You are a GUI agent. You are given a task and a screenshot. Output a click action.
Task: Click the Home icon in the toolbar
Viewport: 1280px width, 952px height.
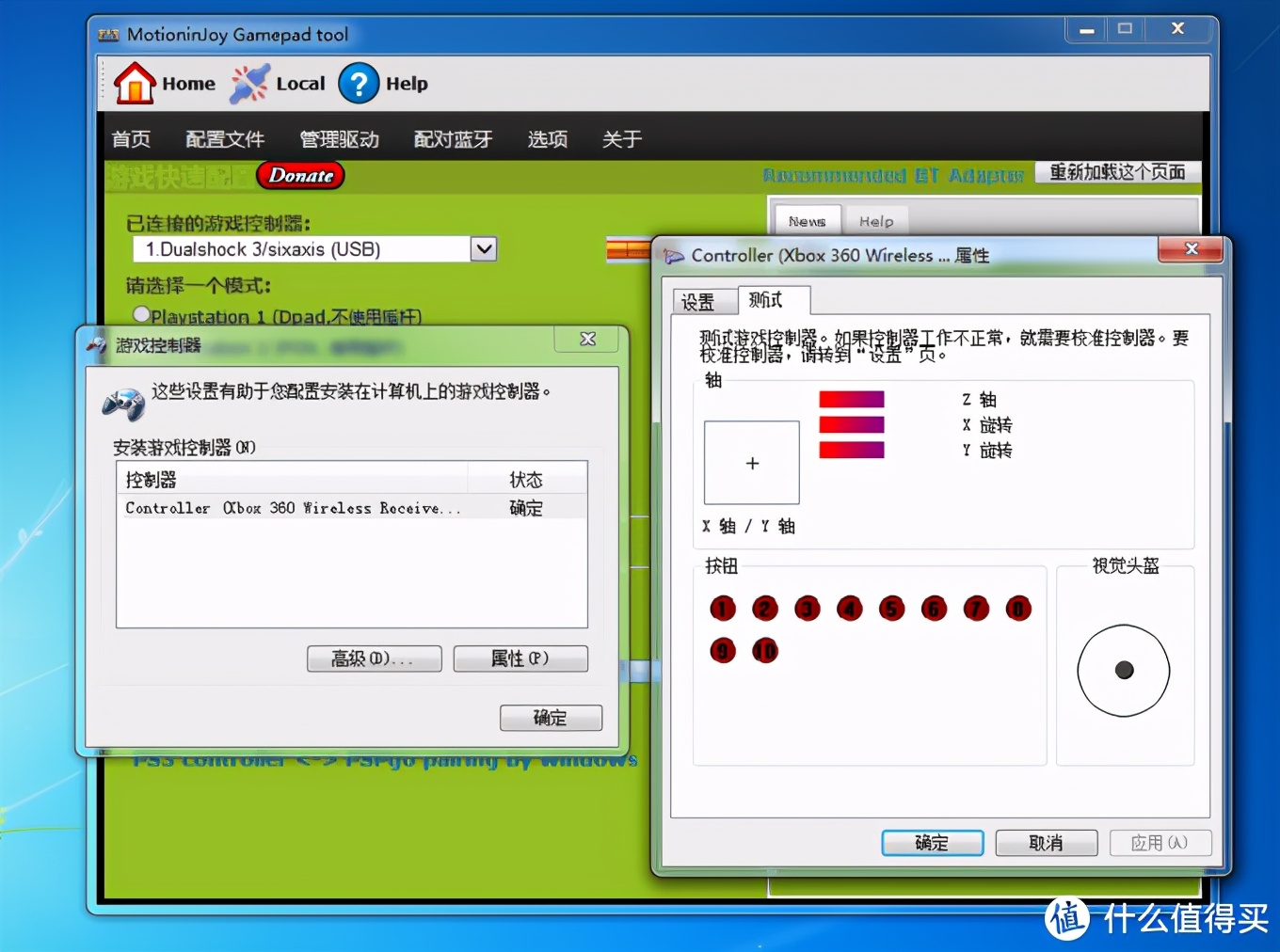[x=136, y=83]
